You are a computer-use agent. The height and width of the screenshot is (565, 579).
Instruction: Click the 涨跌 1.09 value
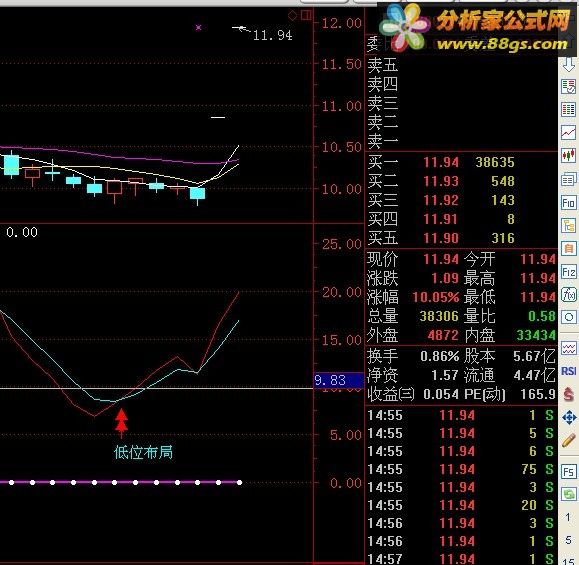445,278
